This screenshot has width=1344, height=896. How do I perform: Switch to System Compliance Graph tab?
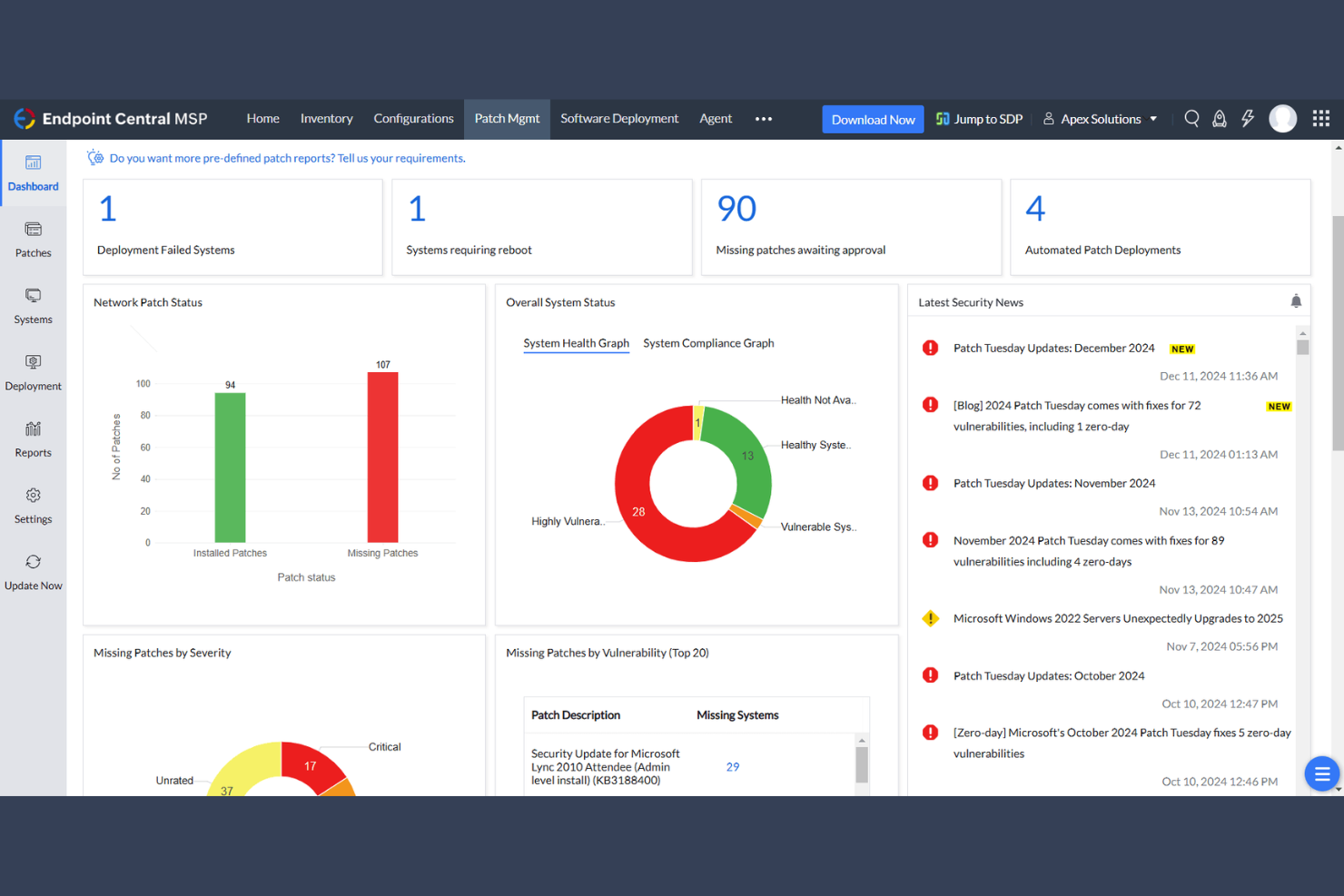(708, 343)
